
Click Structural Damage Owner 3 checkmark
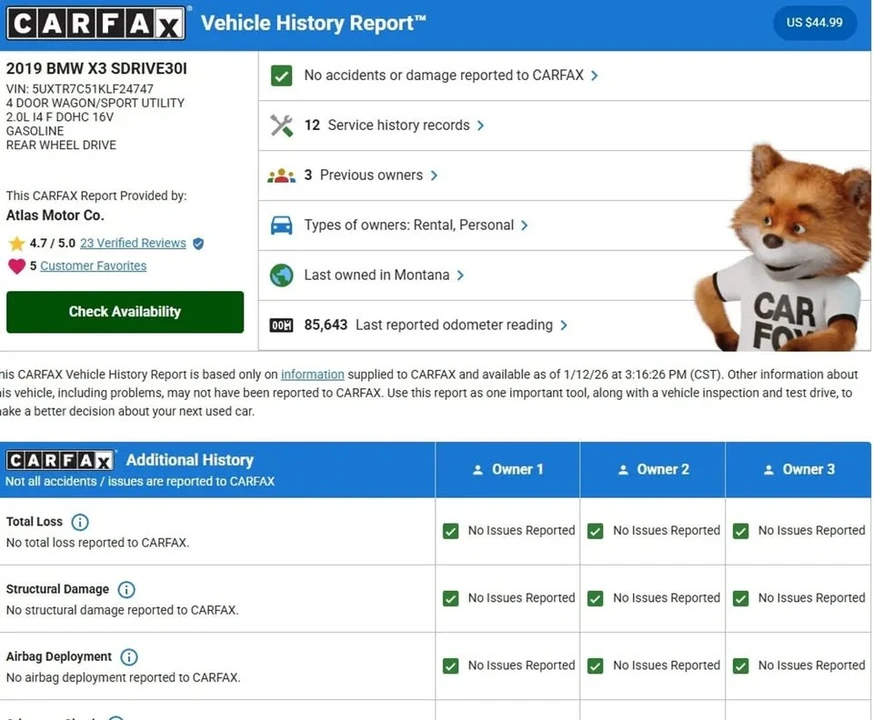point(740,599)
